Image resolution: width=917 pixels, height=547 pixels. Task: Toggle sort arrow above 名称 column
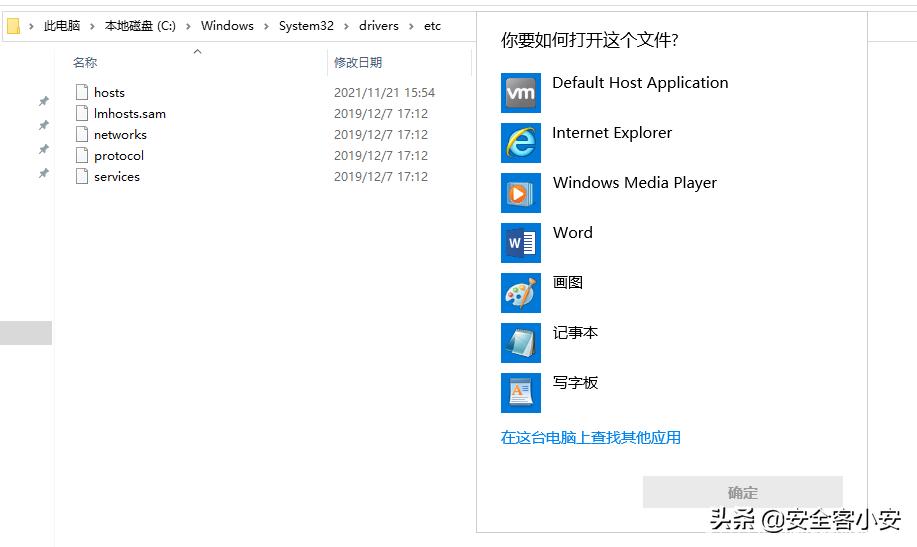coord(198,51)
